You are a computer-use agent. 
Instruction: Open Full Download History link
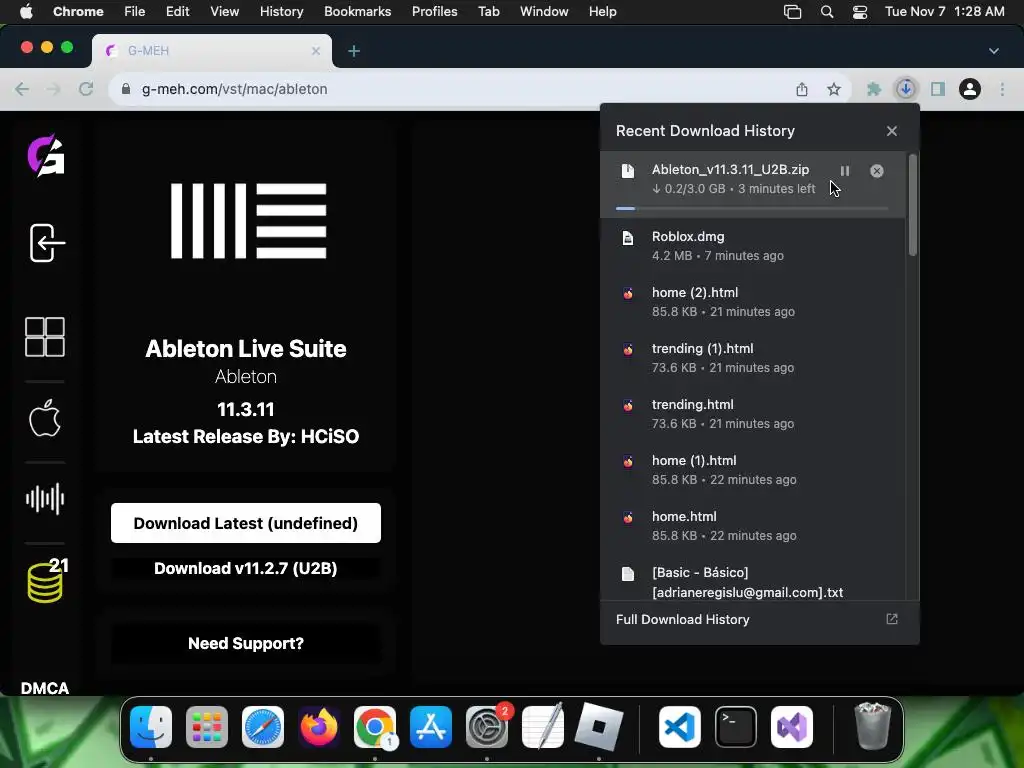(682, 619)
